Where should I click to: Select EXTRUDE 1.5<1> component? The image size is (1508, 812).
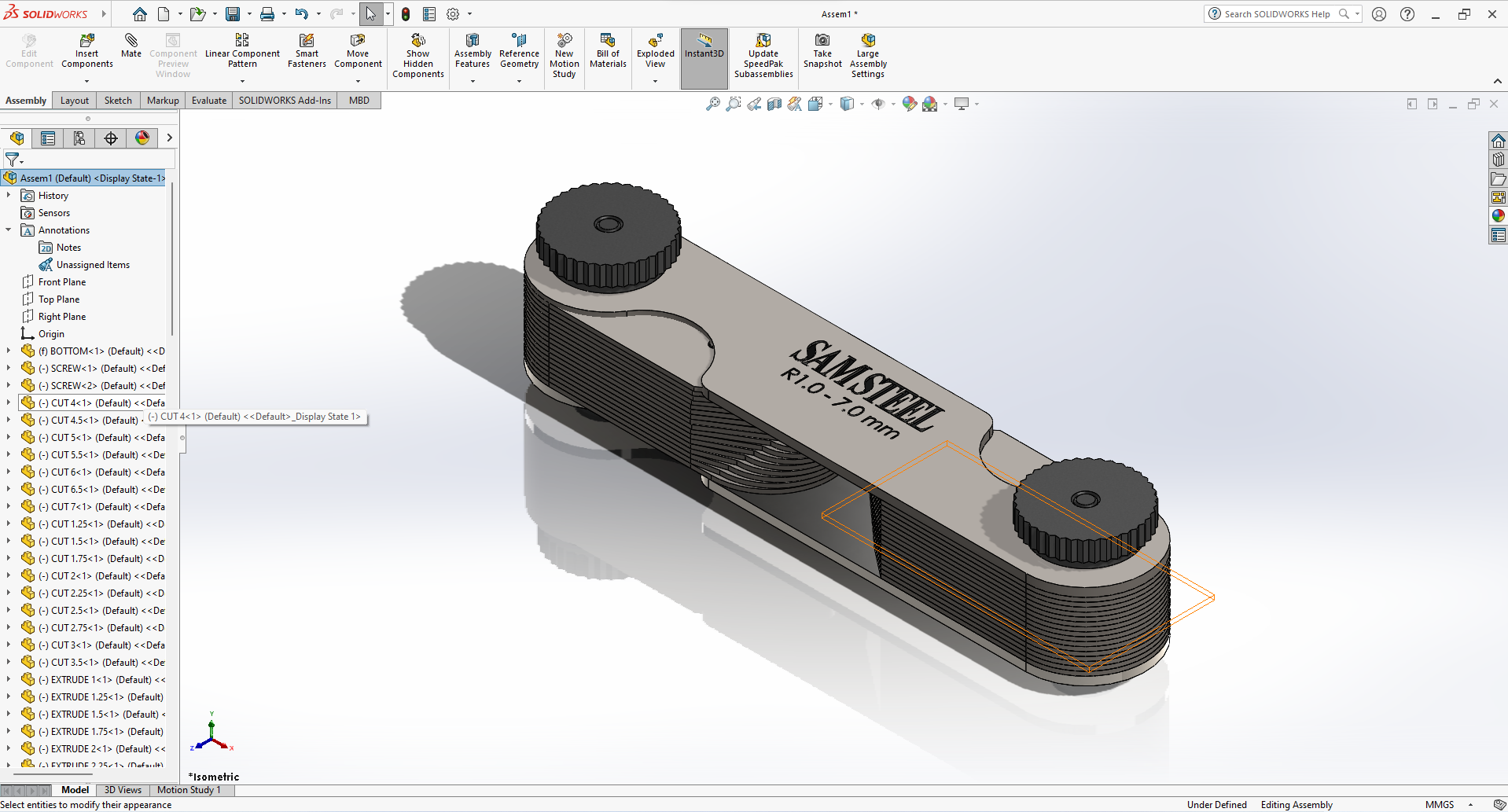coord(93,714)
